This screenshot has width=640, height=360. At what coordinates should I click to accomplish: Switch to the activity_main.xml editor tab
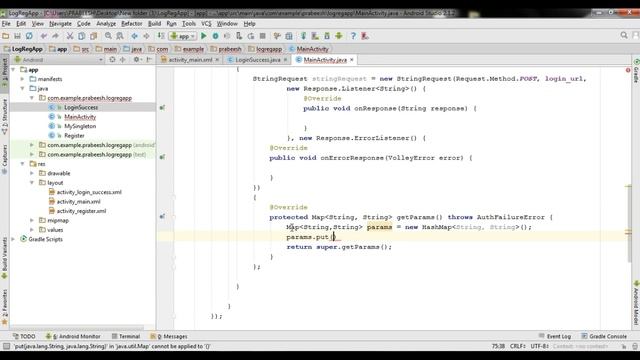coord(190,60)
